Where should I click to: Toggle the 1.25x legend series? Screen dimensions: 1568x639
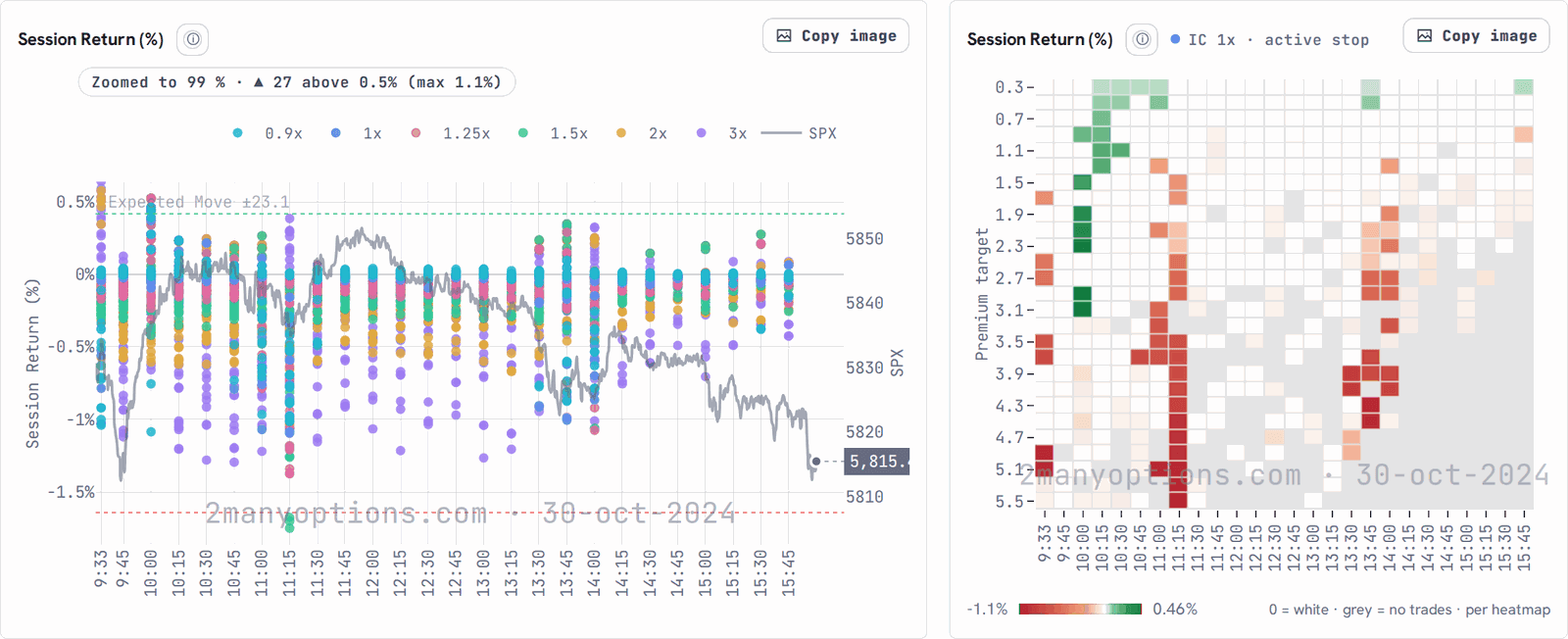coord(451,133)
